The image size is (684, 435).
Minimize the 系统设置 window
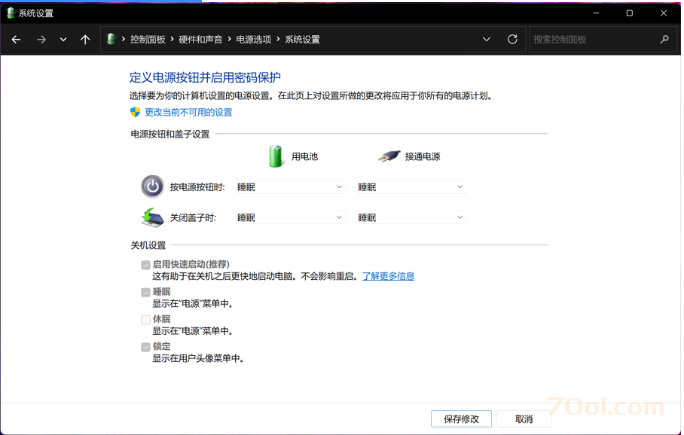pyautogui.click(x=596, y=13)
